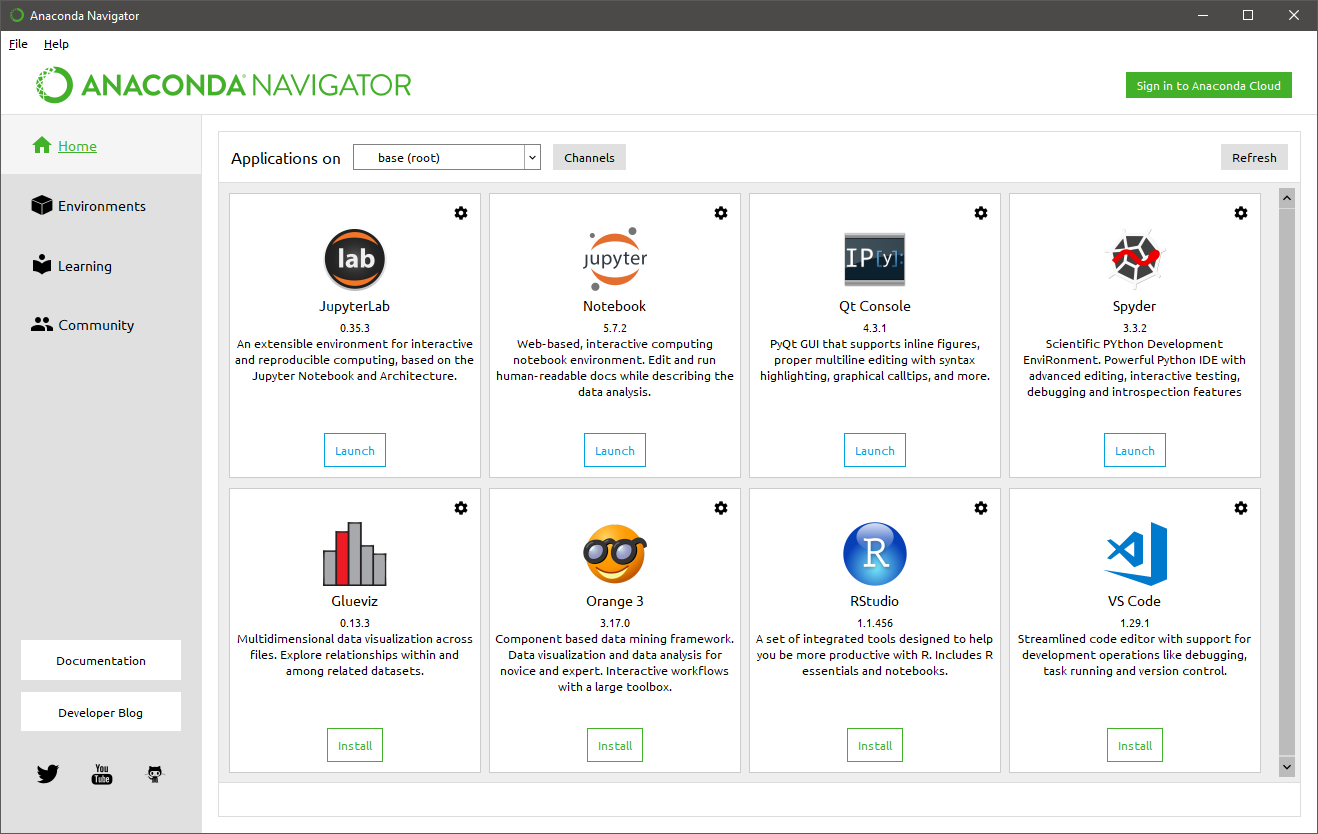This screenshot has height=834, width=1318.
Task: Click the RStudio version 1.1.456
Action: point(875,622)
